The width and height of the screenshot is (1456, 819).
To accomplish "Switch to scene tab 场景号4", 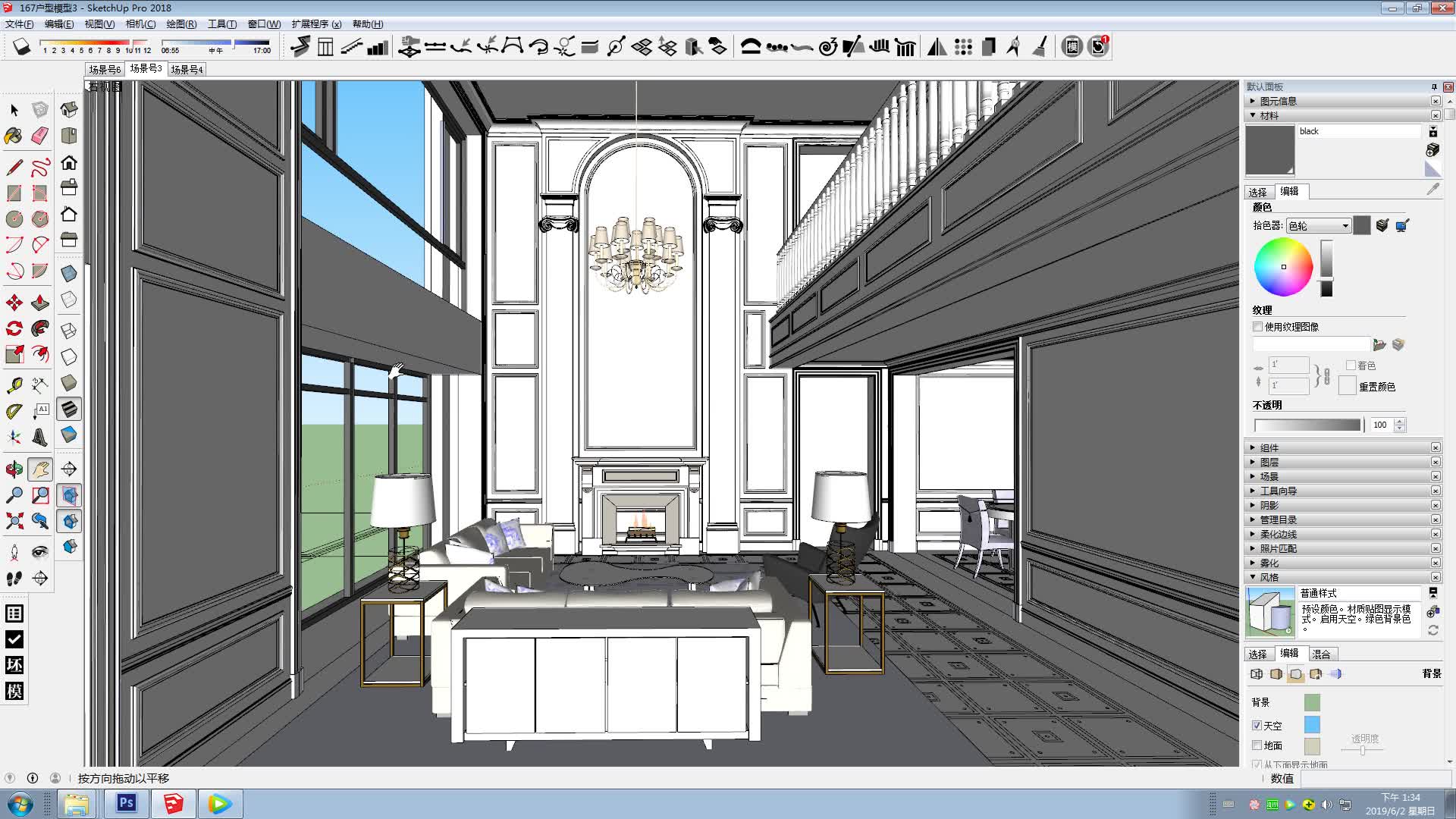I will tap(187, 70).
